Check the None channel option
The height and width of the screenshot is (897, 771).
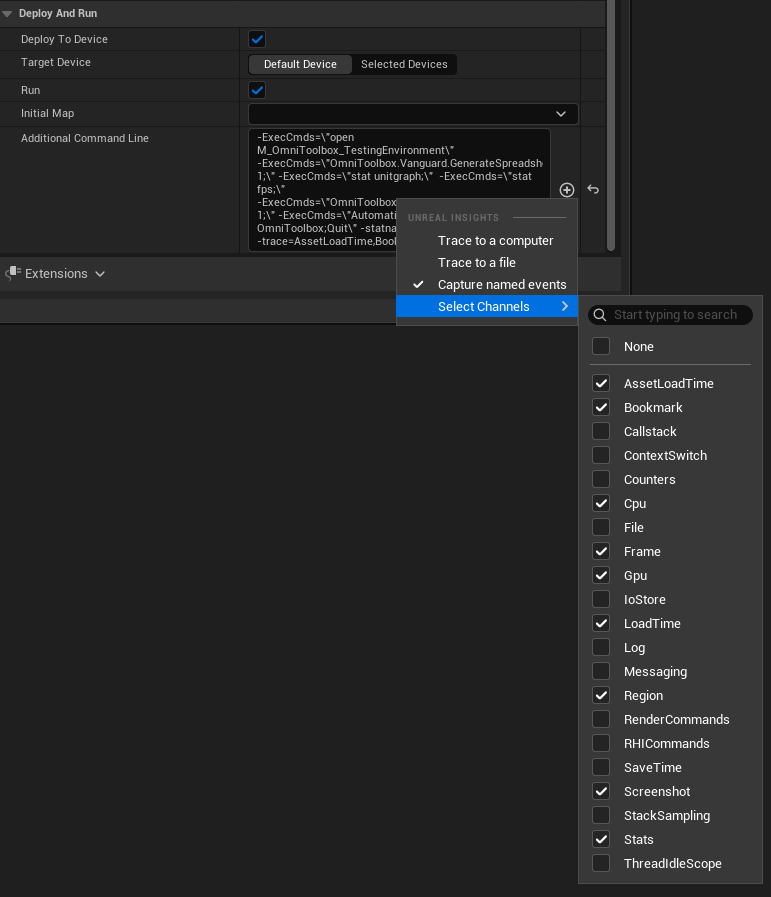click(x=601, y=347)
